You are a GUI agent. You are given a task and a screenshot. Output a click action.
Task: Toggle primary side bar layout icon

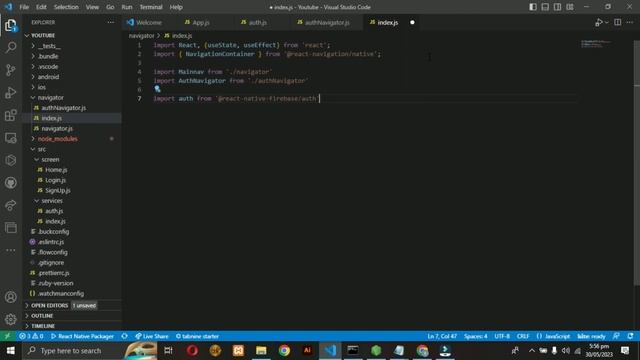click(x=533, y=7)
